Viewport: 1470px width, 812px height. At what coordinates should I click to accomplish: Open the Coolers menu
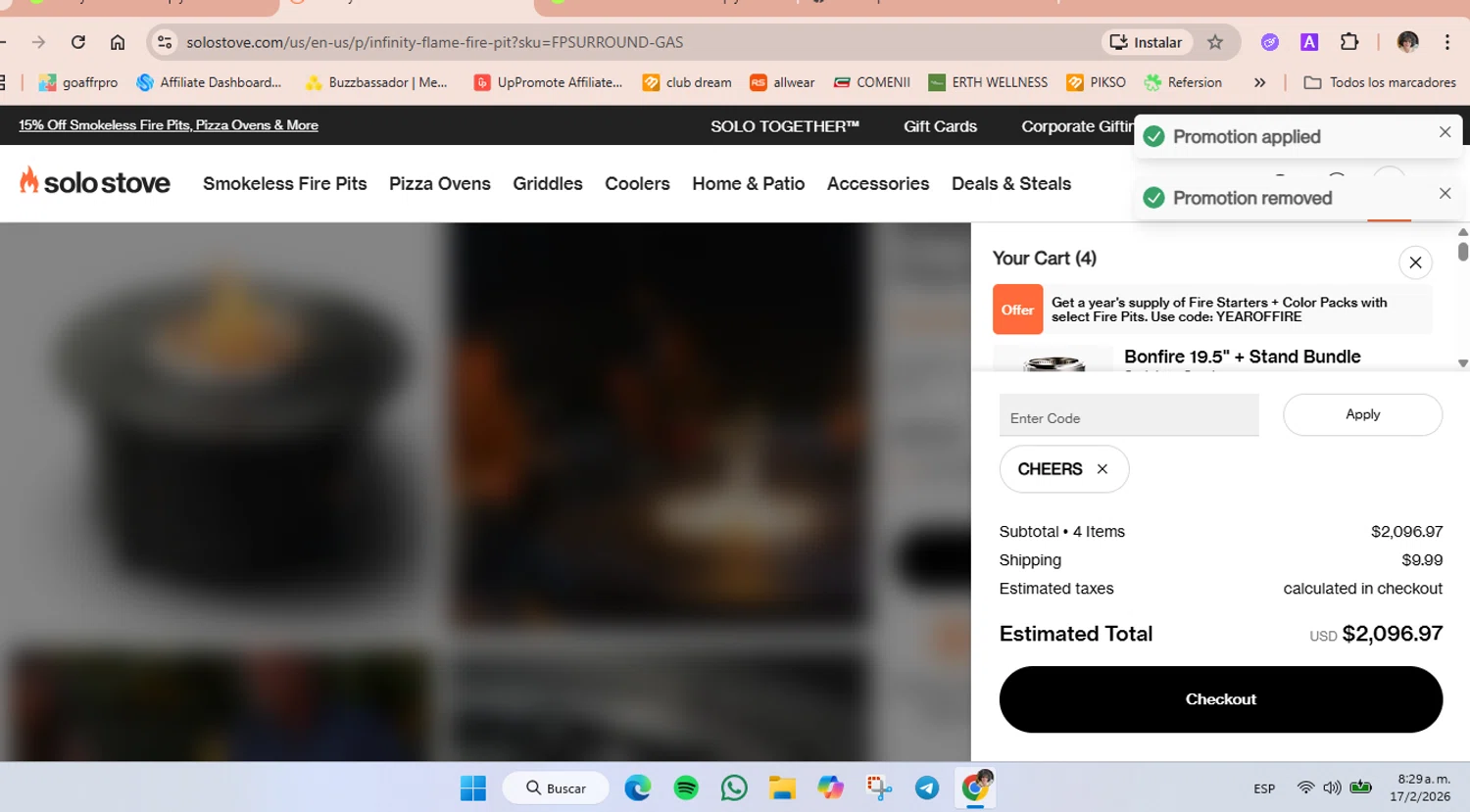[x=637, y=183]
